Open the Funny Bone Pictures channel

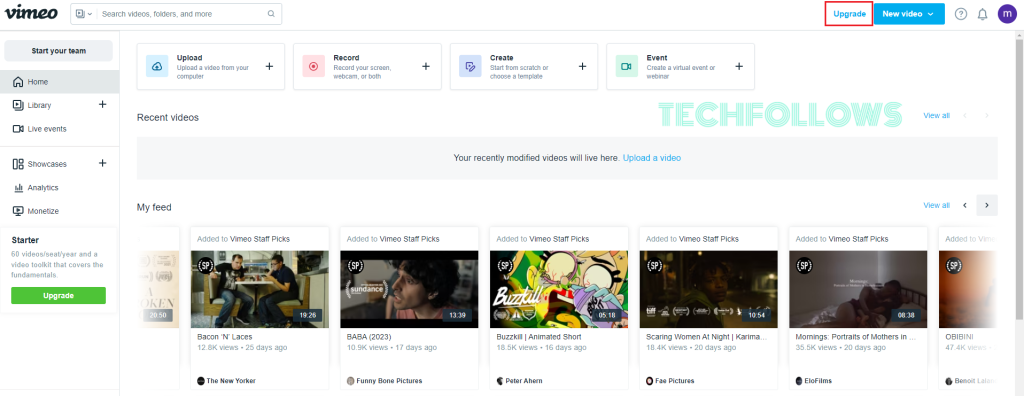pyautogui.click(x=385, y=380)
